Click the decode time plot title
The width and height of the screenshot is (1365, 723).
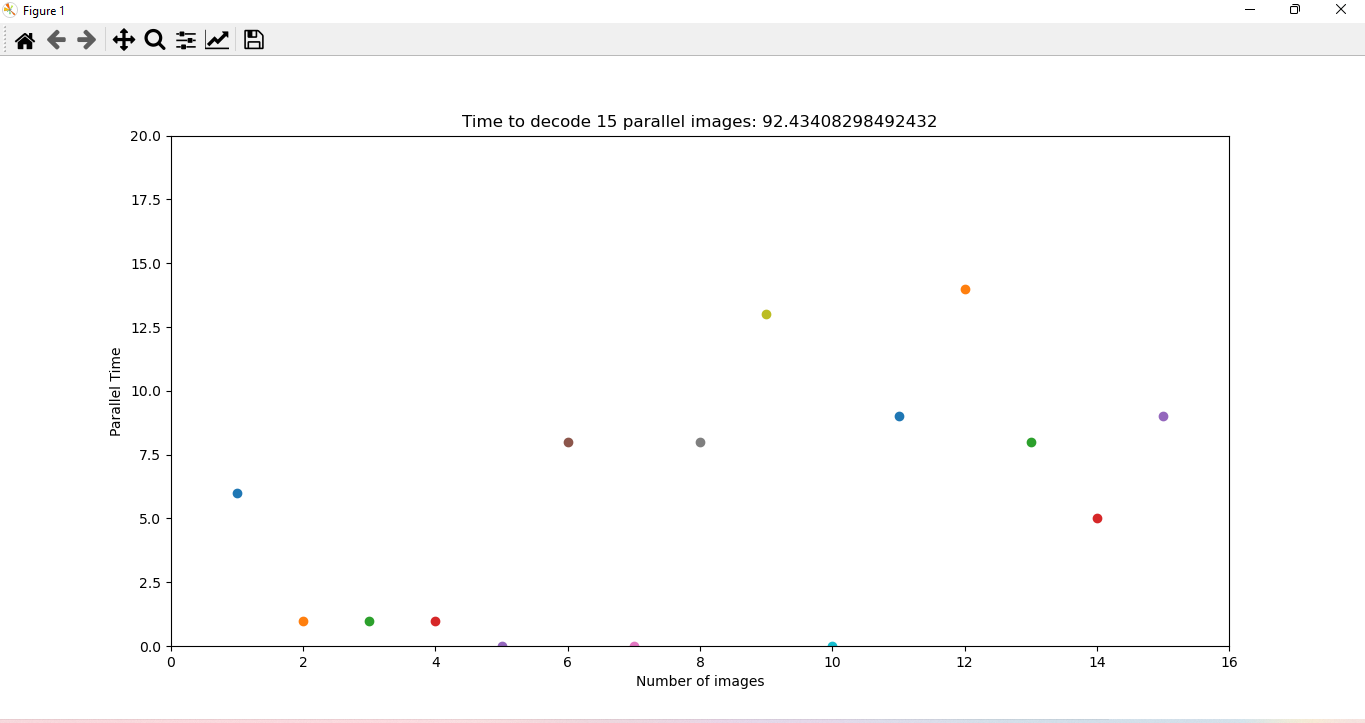699,121
